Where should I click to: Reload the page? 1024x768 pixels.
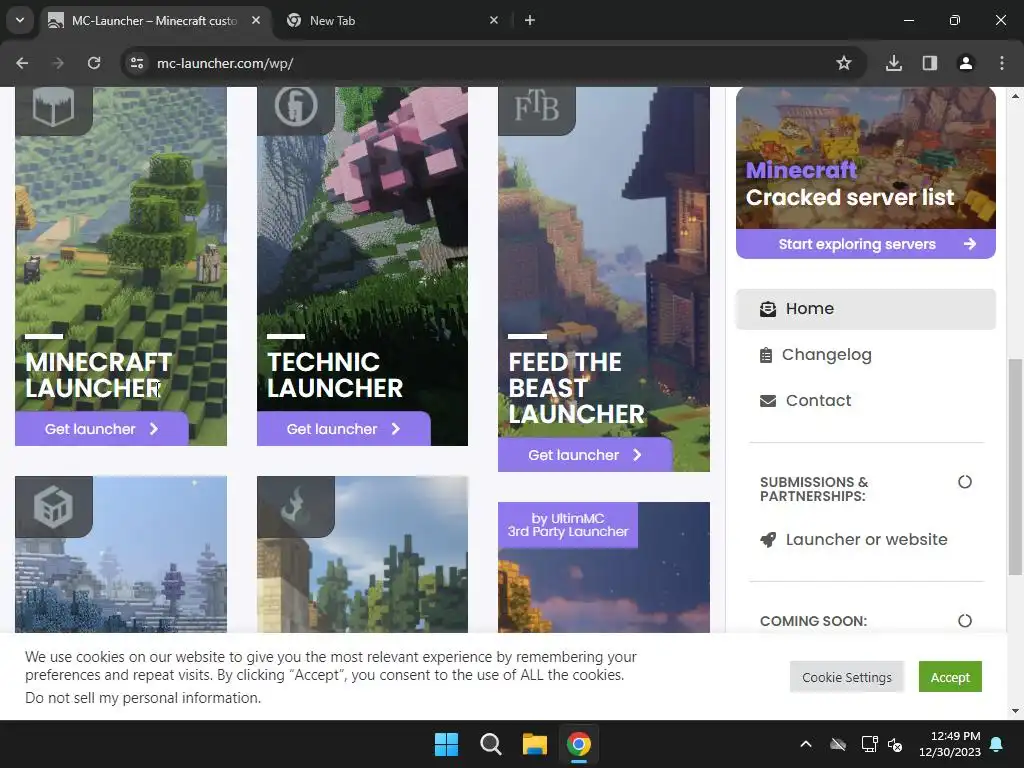pyautogui.click(x=94, y=63)
